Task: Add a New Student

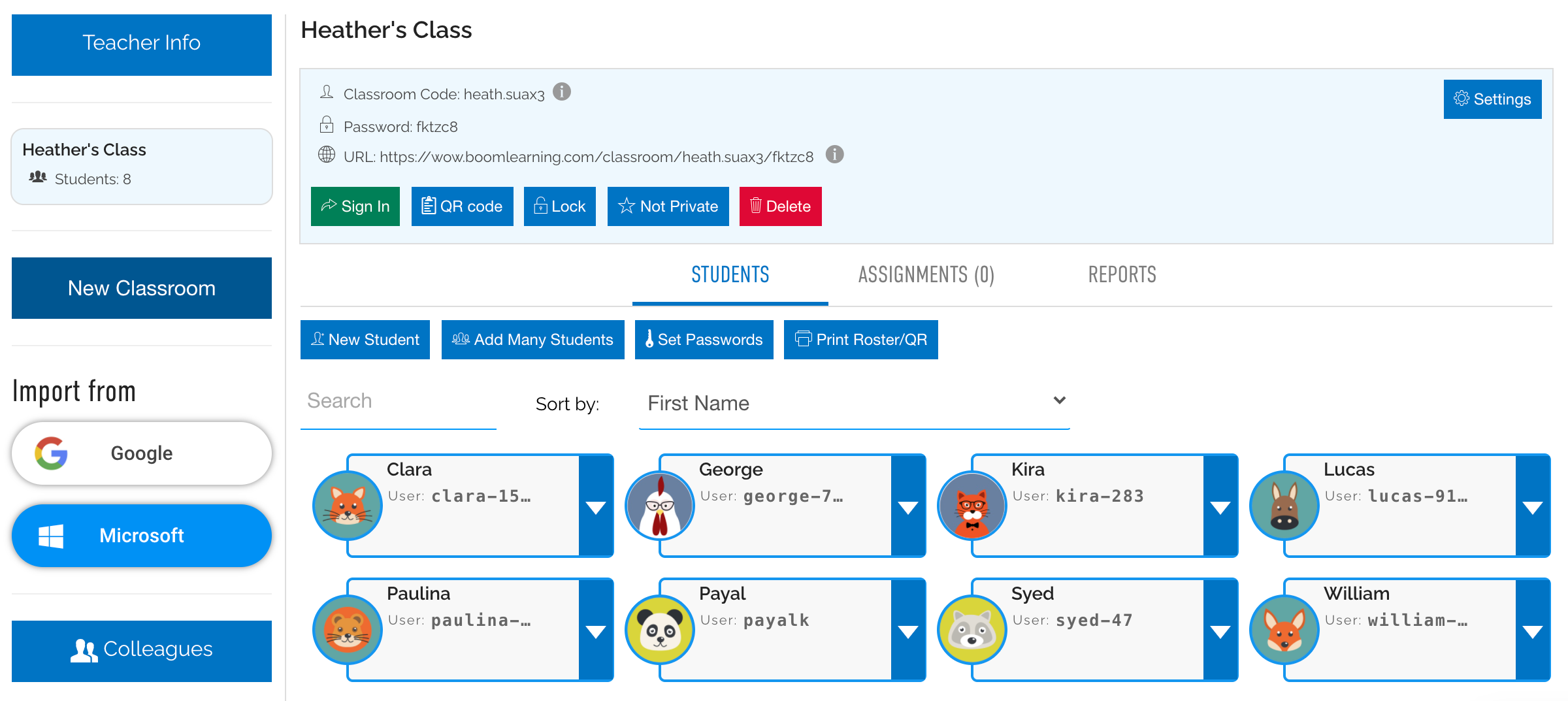Action: coord(365,340)
